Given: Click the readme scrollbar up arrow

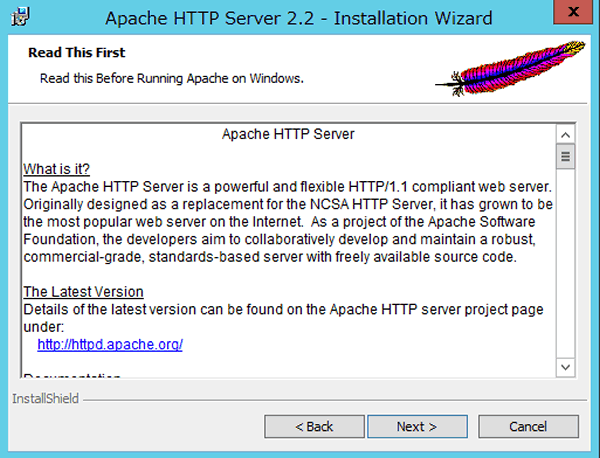Looking at the screenshot, I should click(565, 134).
